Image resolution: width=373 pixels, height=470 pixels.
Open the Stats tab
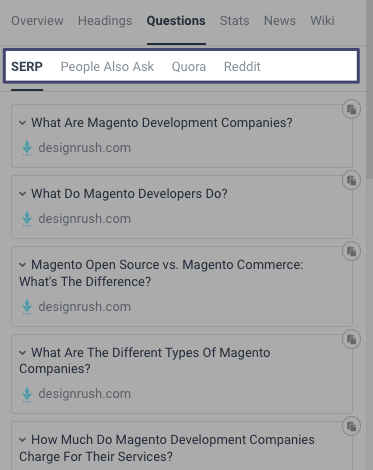point(234,21)
